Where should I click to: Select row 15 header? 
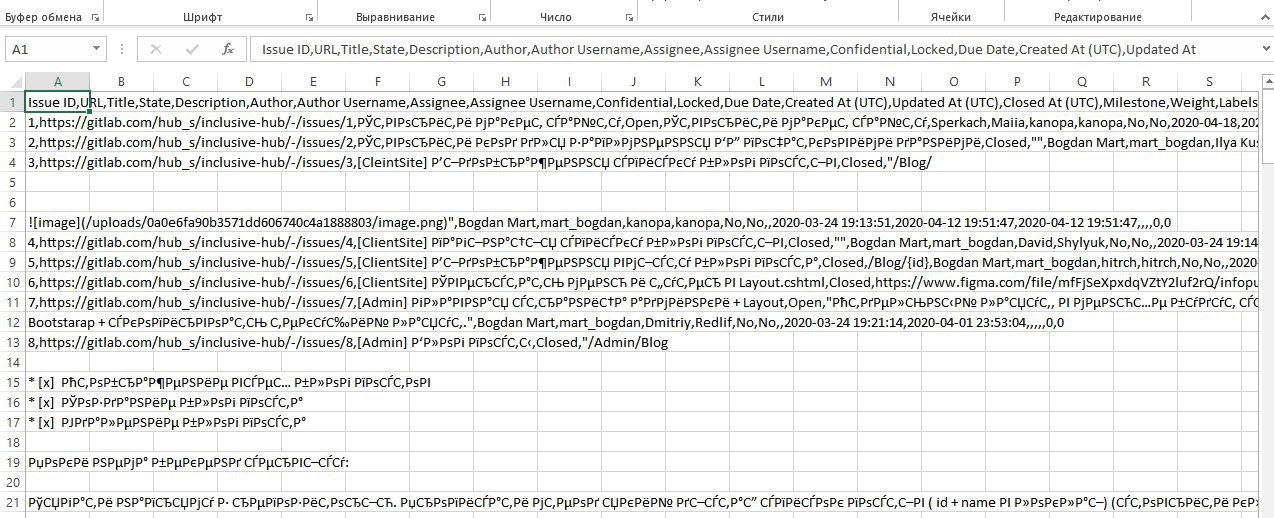(12, 382)
